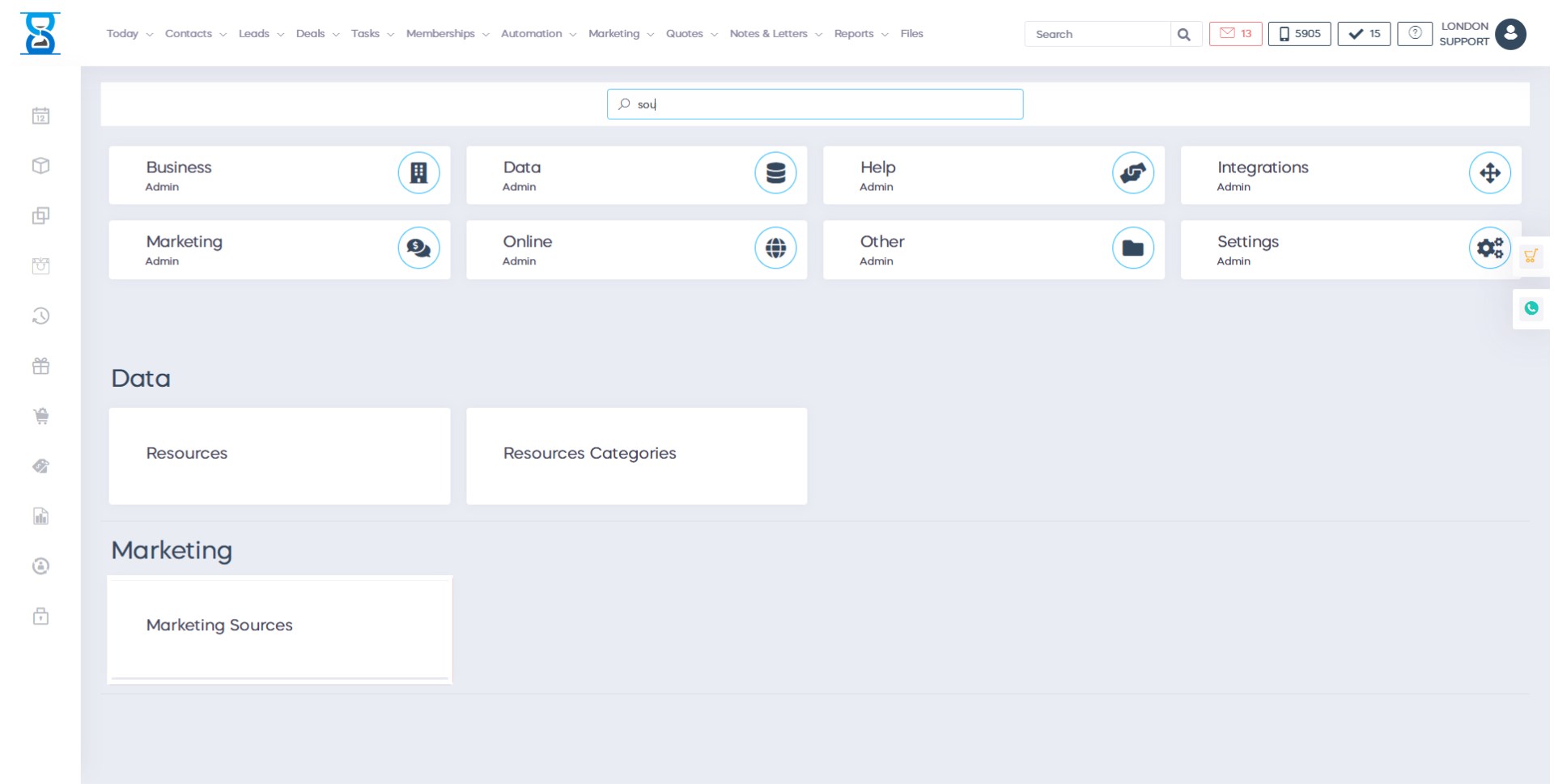Viewport: 1554px width, 784px height.
Task: Click the magnifier search button in header
Action: tap(1184, 34)
